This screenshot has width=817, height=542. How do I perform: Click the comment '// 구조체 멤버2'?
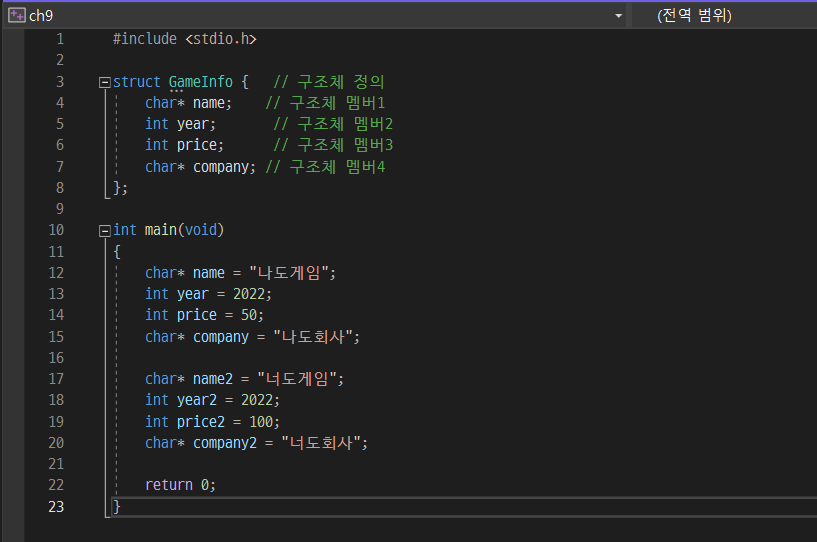click(x=333, y=124)
